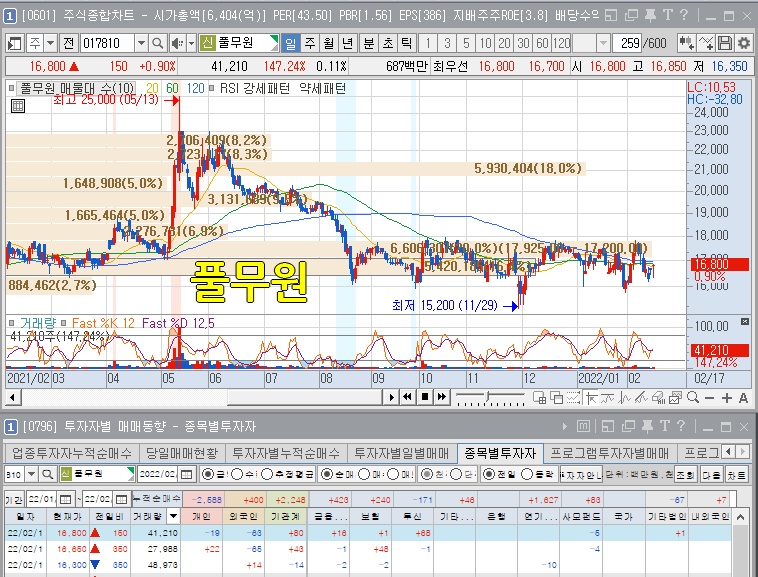758x577 pixels.
Task: Open the custom period dropdown after 120
Action: 603,43
